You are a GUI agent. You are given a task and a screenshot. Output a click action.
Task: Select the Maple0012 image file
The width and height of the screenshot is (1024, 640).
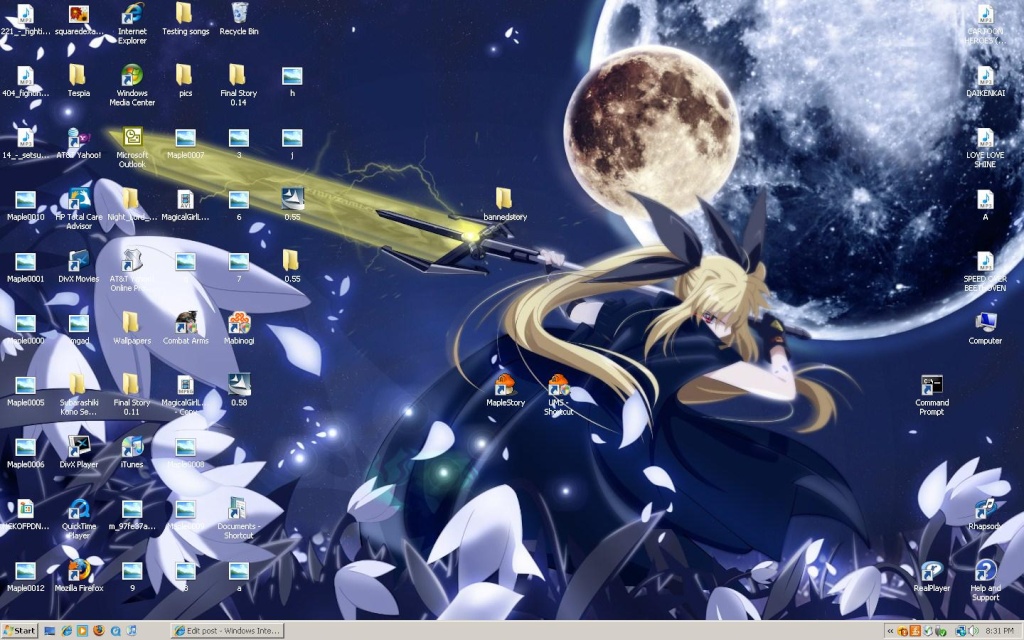click(x=25, y=577)
